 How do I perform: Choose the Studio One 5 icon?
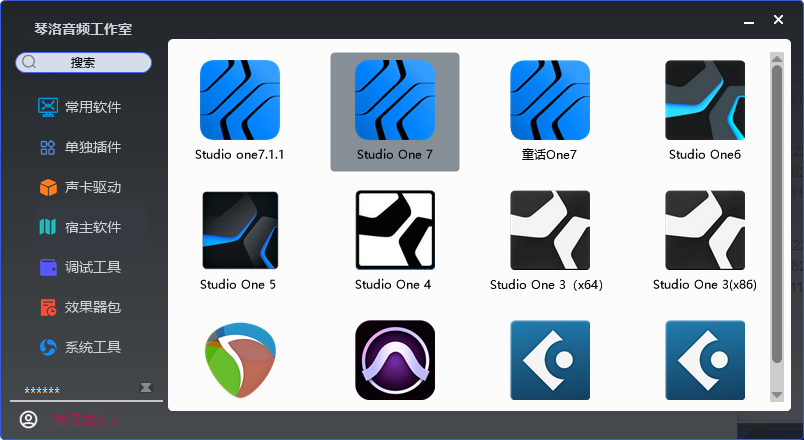point(240,230)
